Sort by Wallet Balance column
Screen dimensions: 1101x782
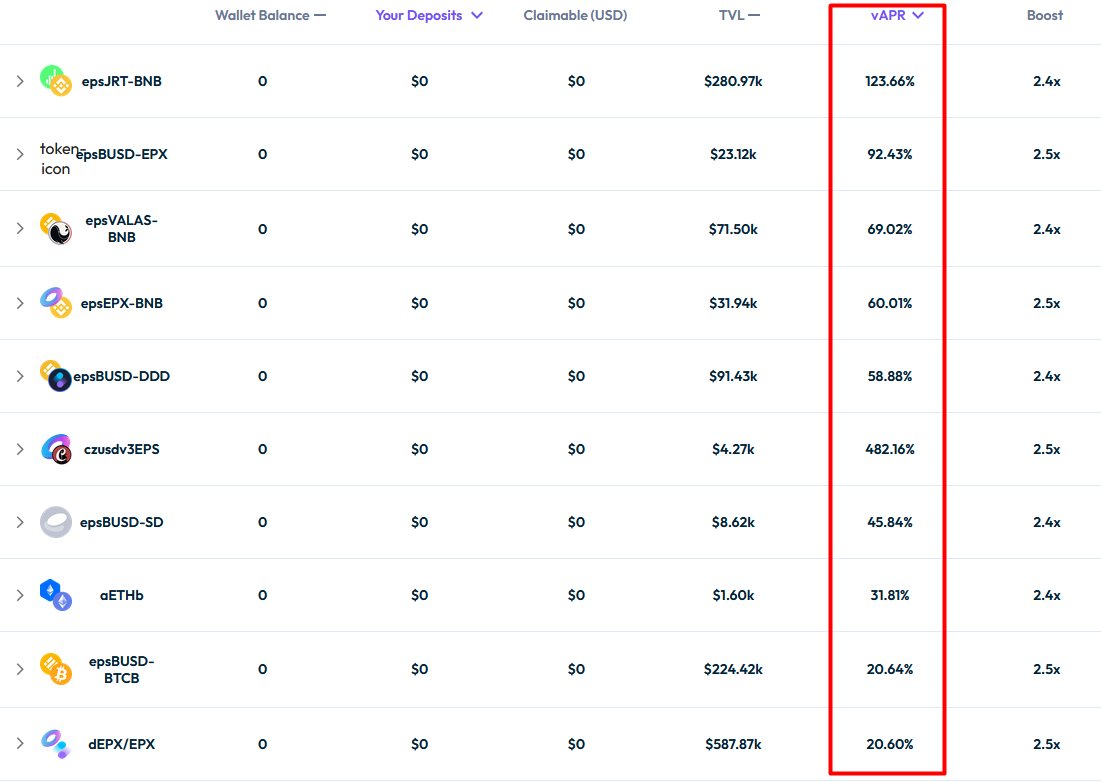click(x=270, y=15)
